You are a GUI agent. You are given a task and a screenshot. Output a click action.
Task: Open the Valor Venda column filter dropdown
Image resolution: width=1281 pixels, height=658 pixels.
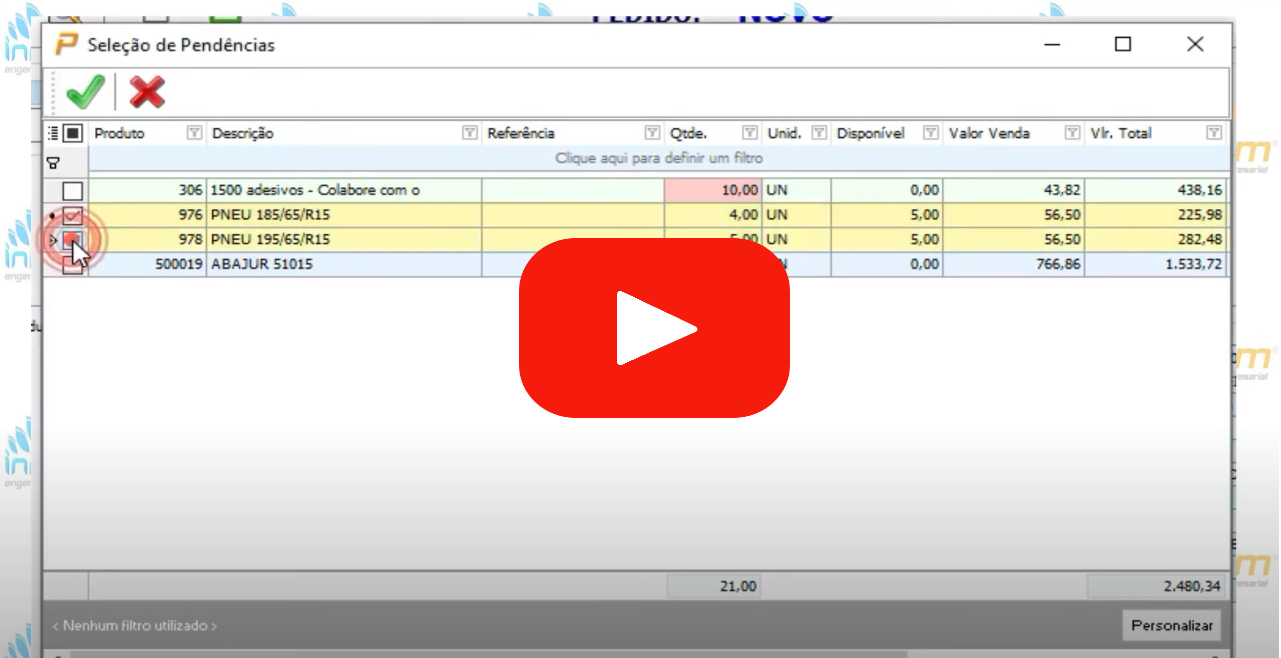click(x=1073, y=133)
